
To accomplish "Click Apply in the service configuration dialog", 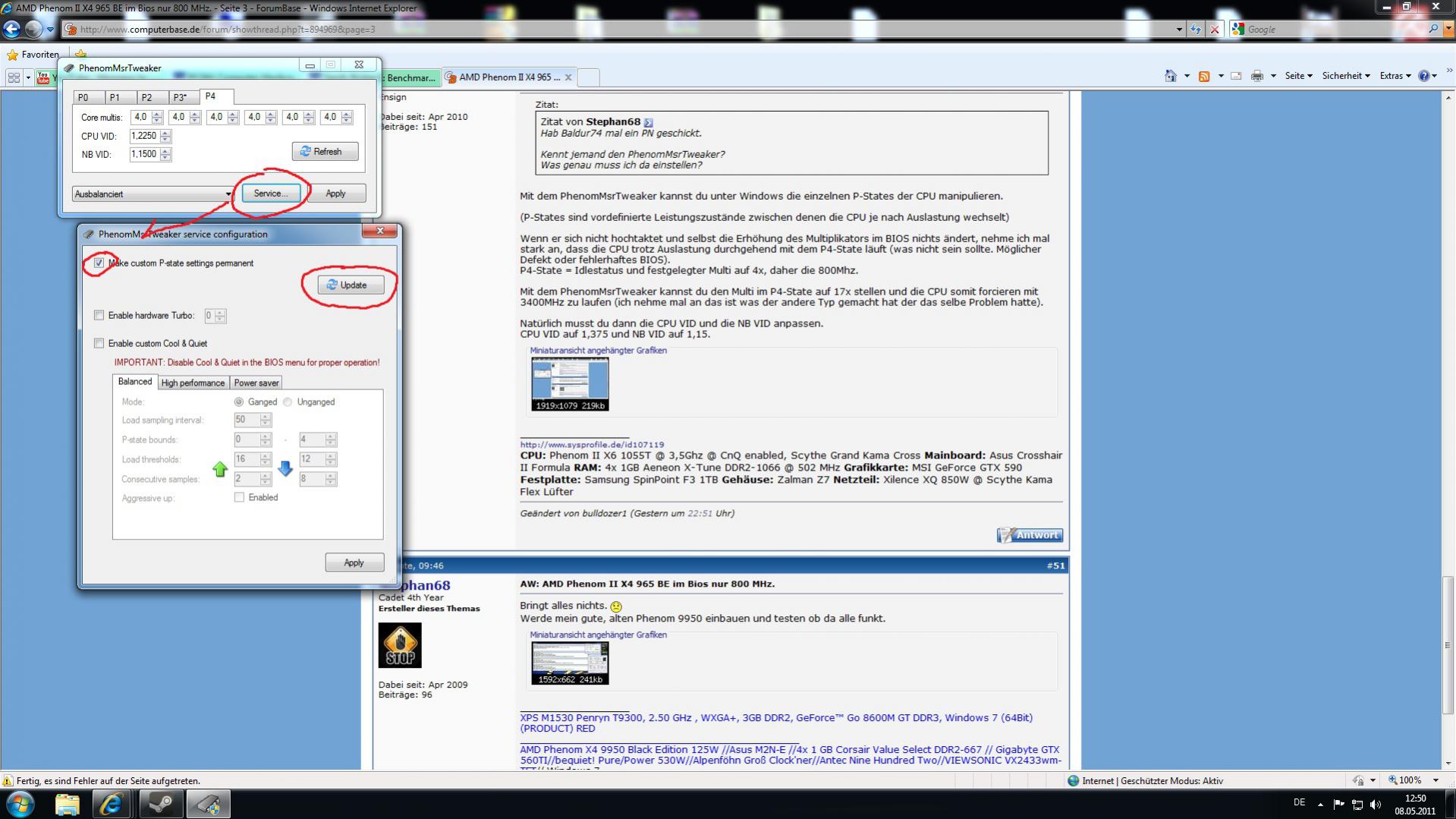I will point(354,562).
